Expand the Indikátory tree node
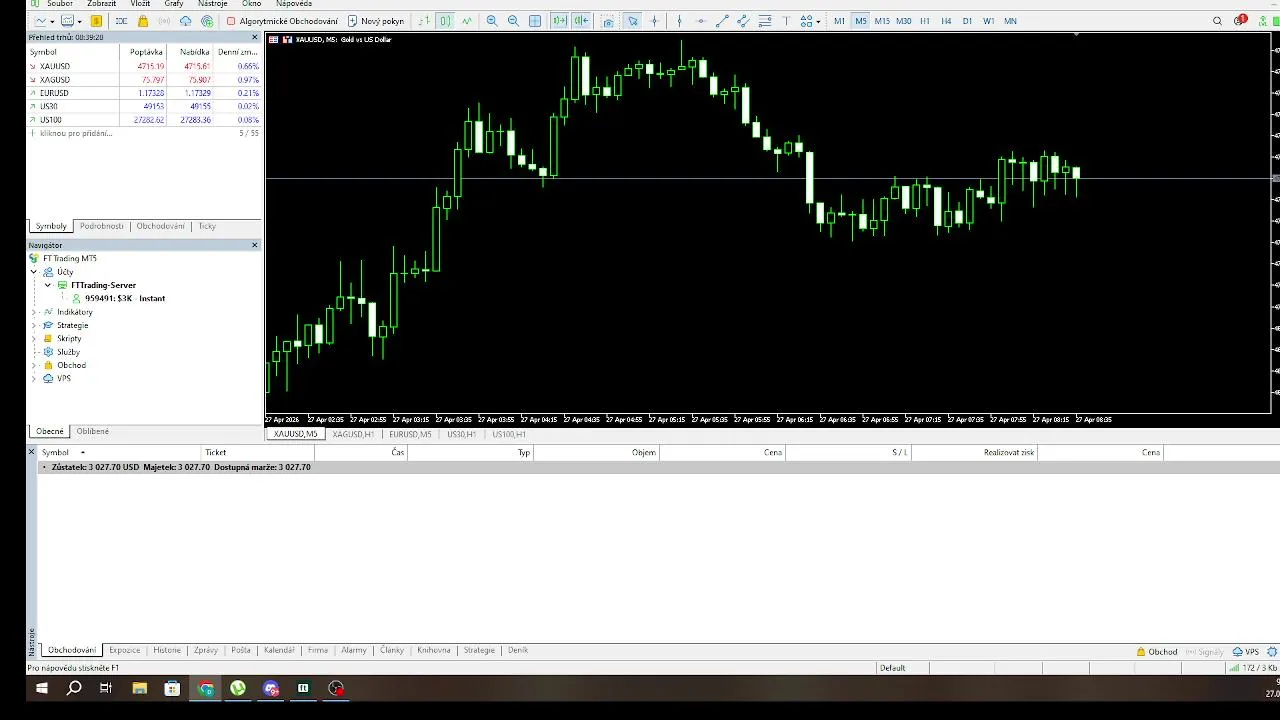 click(34, 312)
